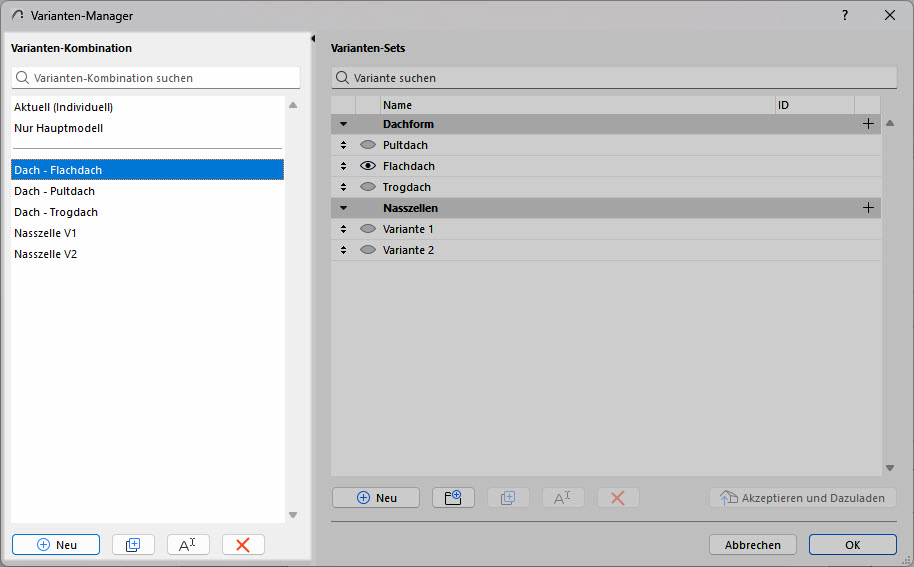The width and height of the screenshot is (914, 567).
Task: Click reorder handle of Variante 1 row
Action: 343,229
